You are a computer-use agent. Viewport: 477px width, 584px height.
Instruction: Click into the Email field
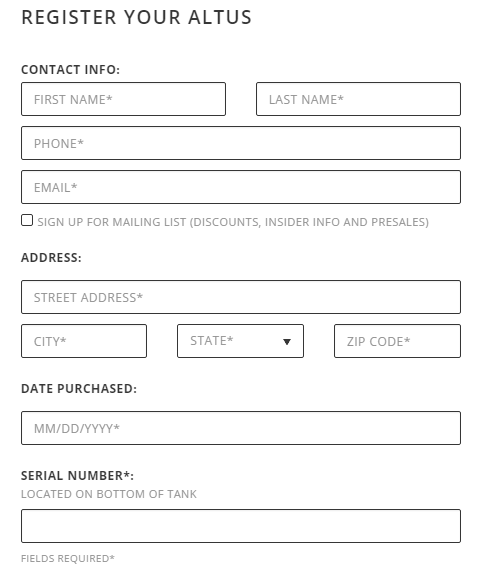click(x=241, y=187)
